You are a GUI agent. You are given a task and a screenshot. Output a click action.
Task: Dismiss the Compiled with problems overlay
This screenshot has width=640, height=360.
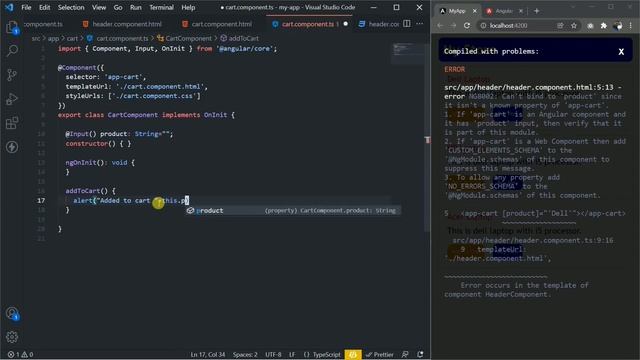click(x=621, y=51)
